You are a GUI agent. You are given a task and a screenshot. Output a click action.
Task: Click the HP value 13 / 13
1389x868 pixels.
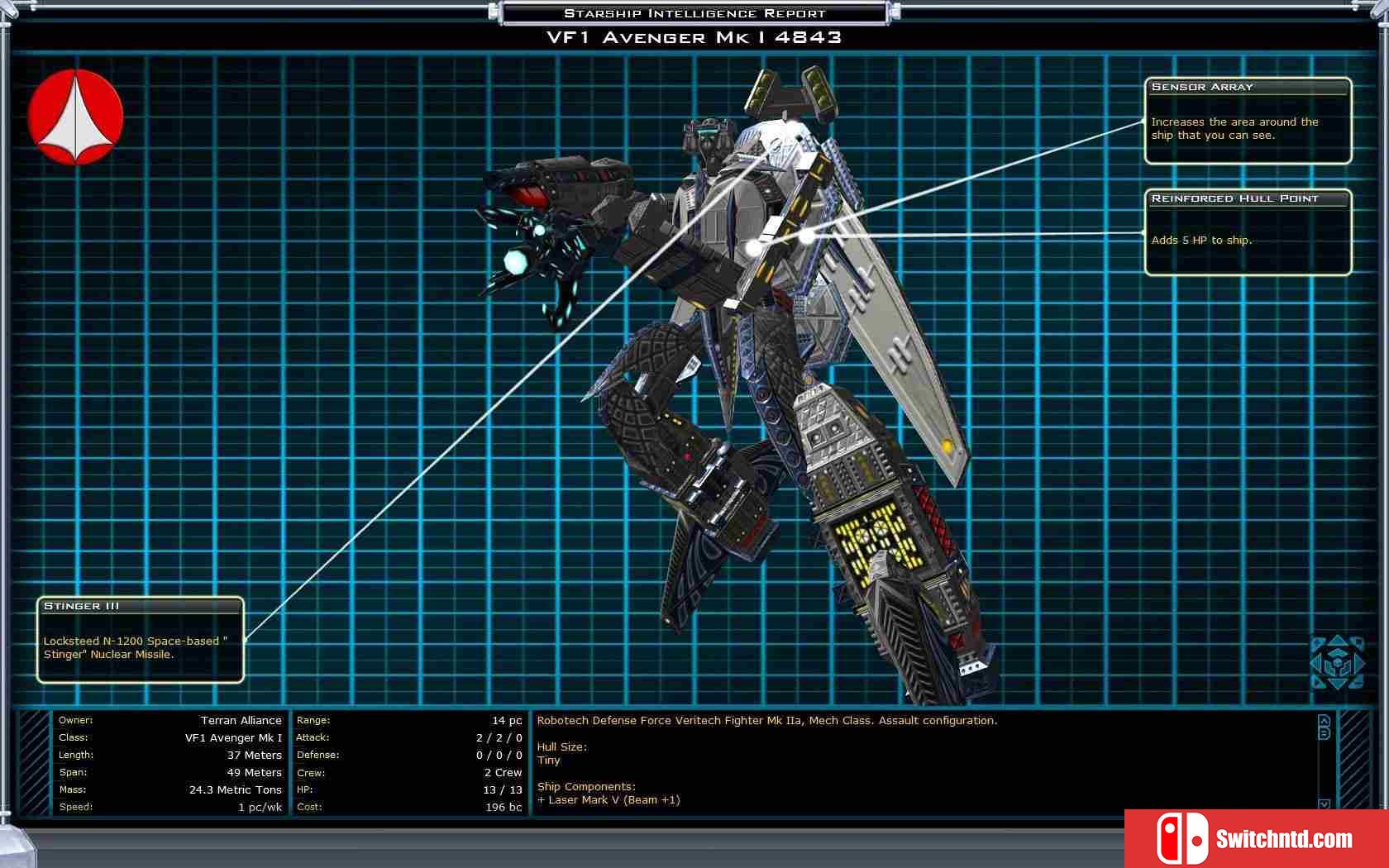click(x=503, y=790)
